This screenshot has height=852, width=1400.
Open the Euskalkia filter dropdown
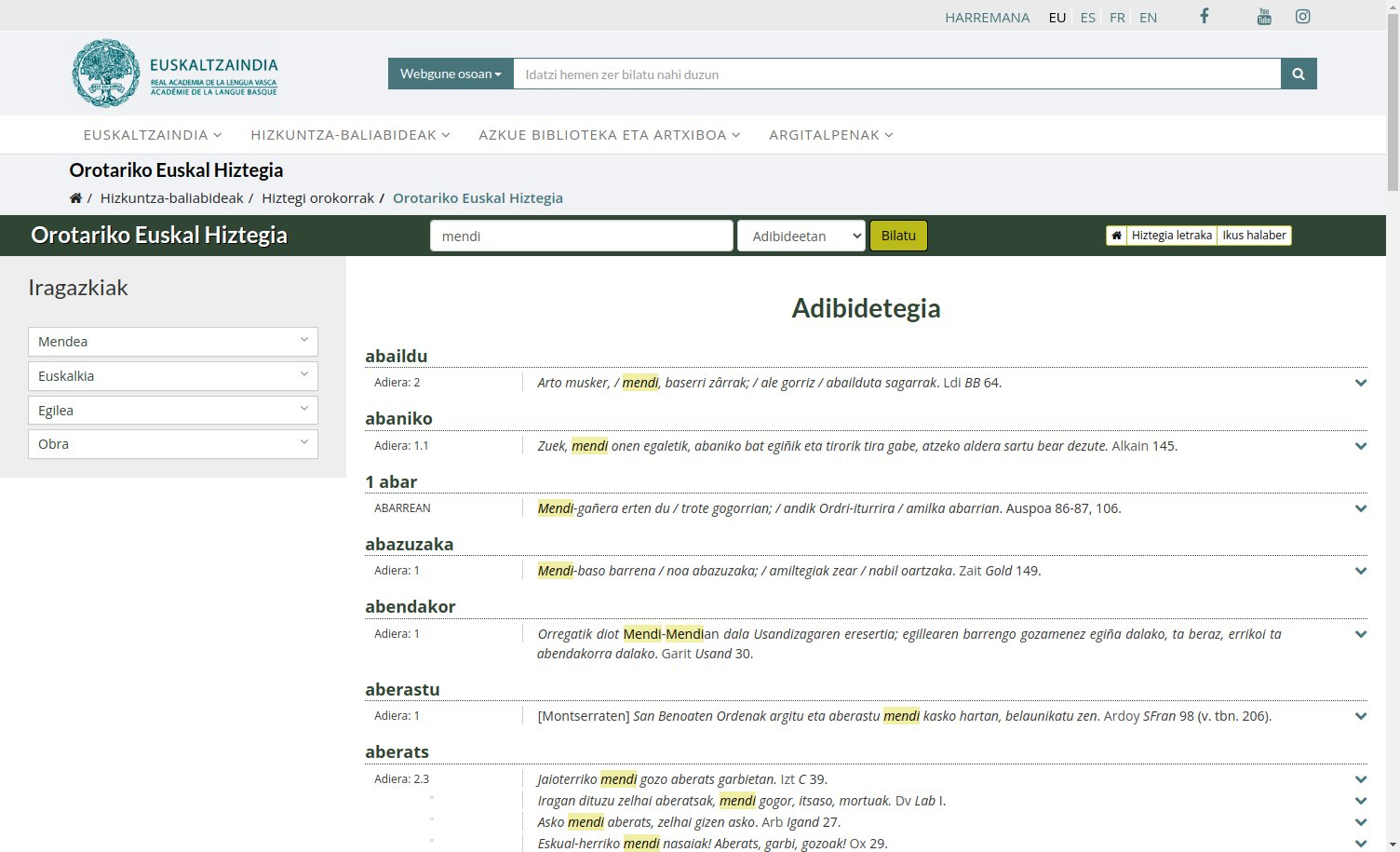tap(173, 376)
